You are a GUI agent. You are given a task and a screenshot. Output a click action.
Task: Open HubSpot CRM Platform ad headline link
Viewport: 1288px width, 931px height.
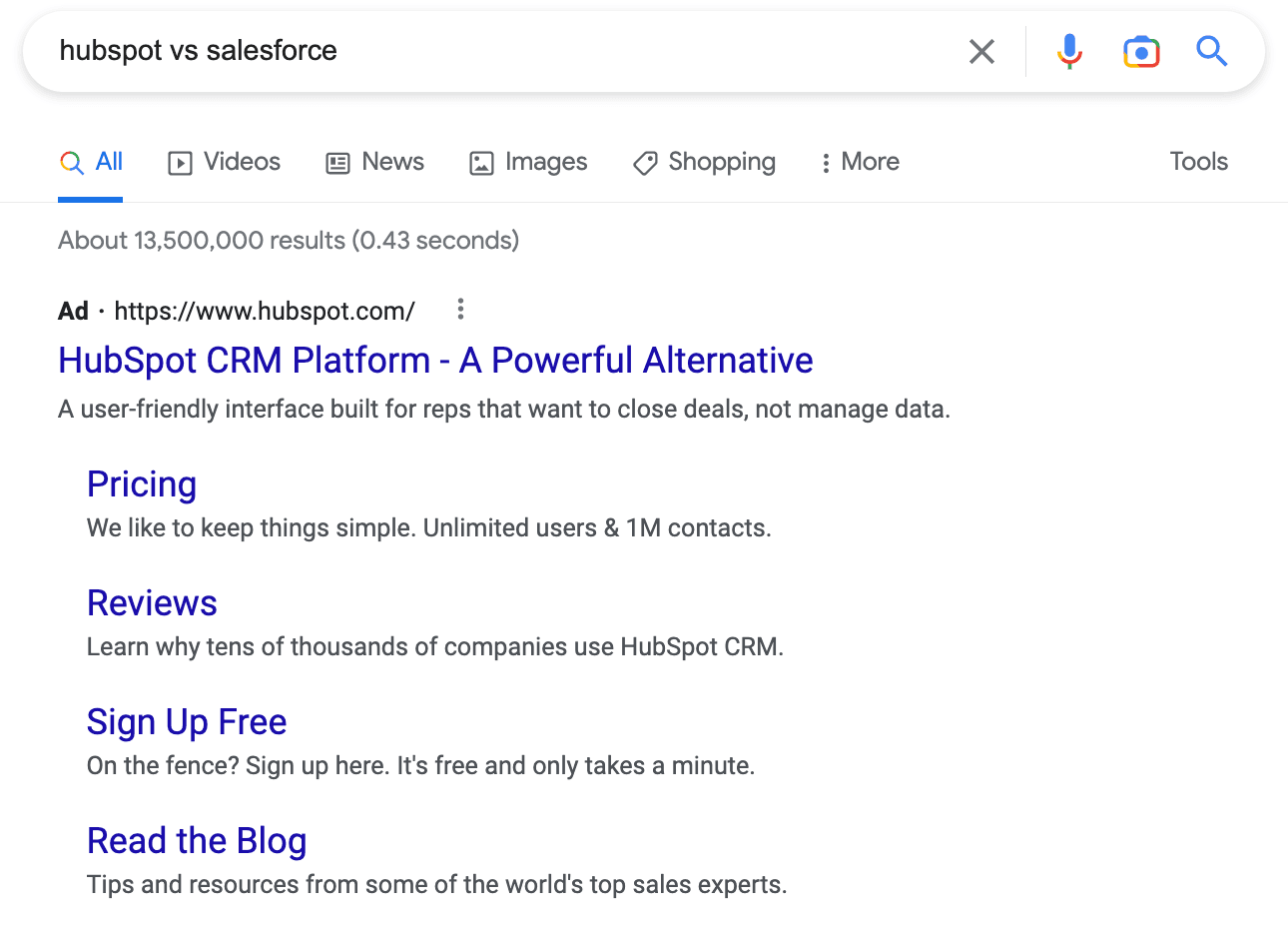tap(435, 361)
